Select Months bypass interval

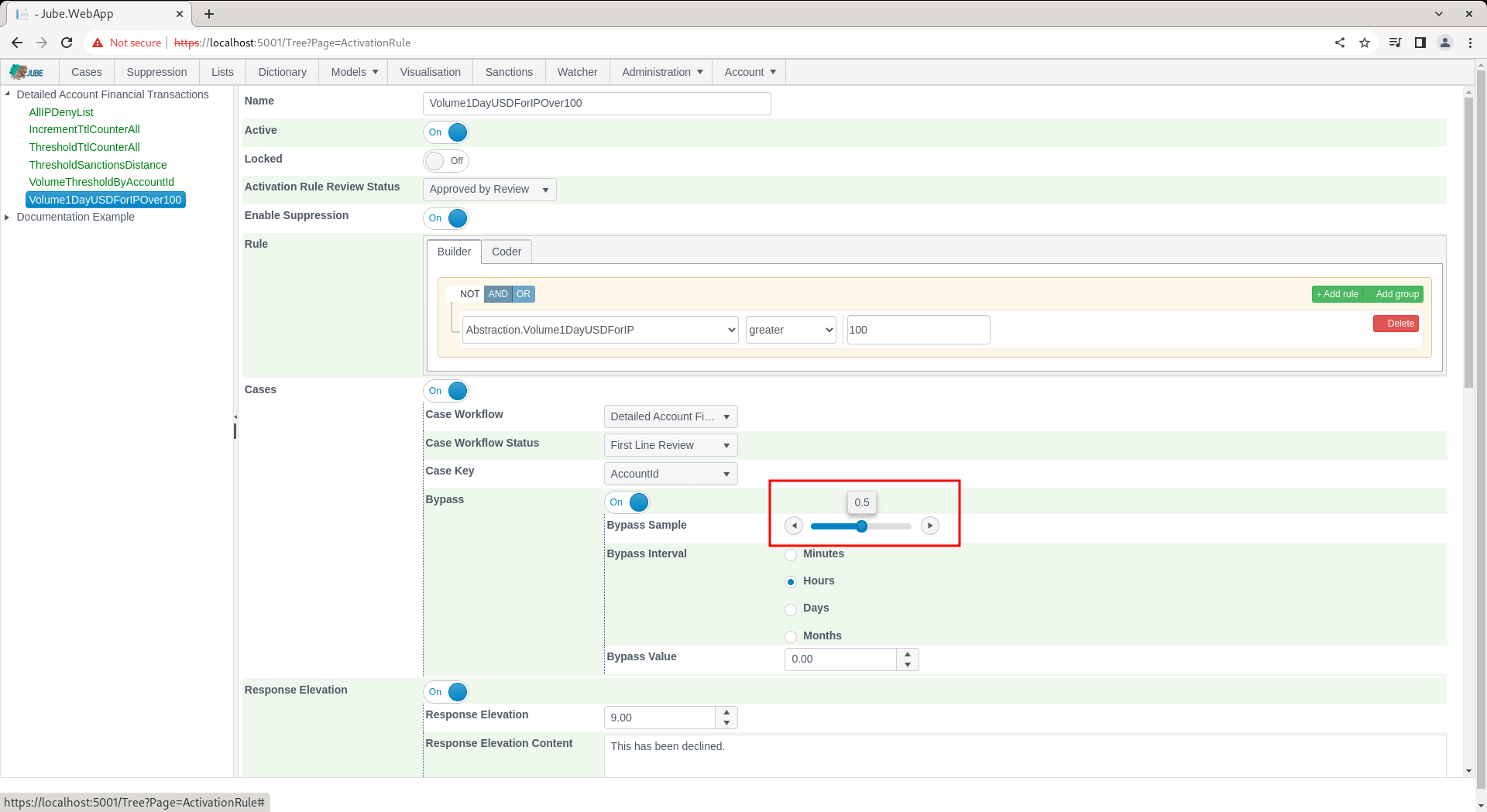791,636
